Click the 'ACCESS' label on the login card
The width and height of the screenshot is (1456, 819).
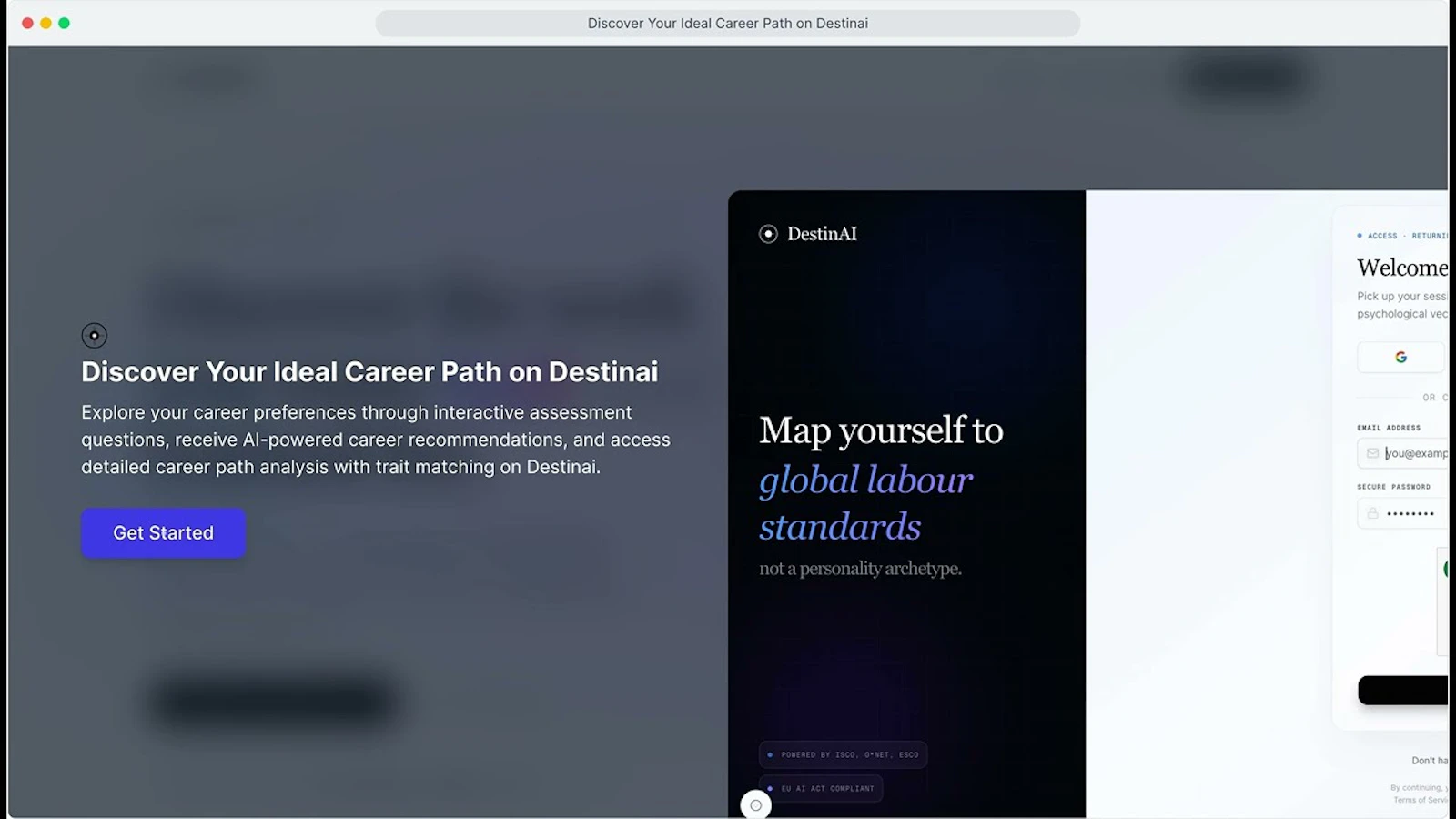click(1382, 236)
